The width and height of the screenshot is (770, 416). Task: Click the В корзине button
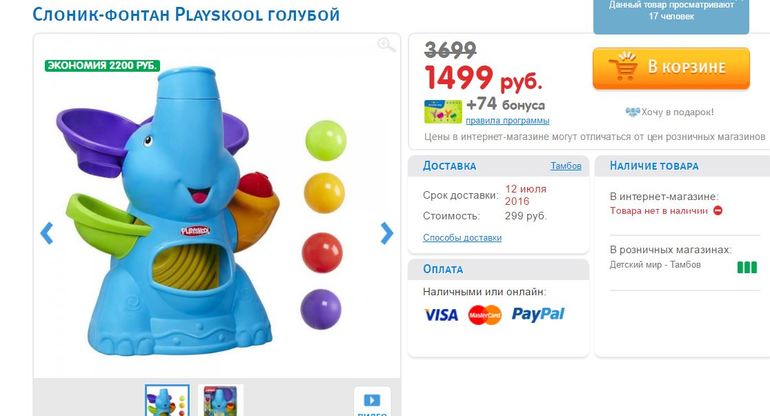(x=671, y=68)
